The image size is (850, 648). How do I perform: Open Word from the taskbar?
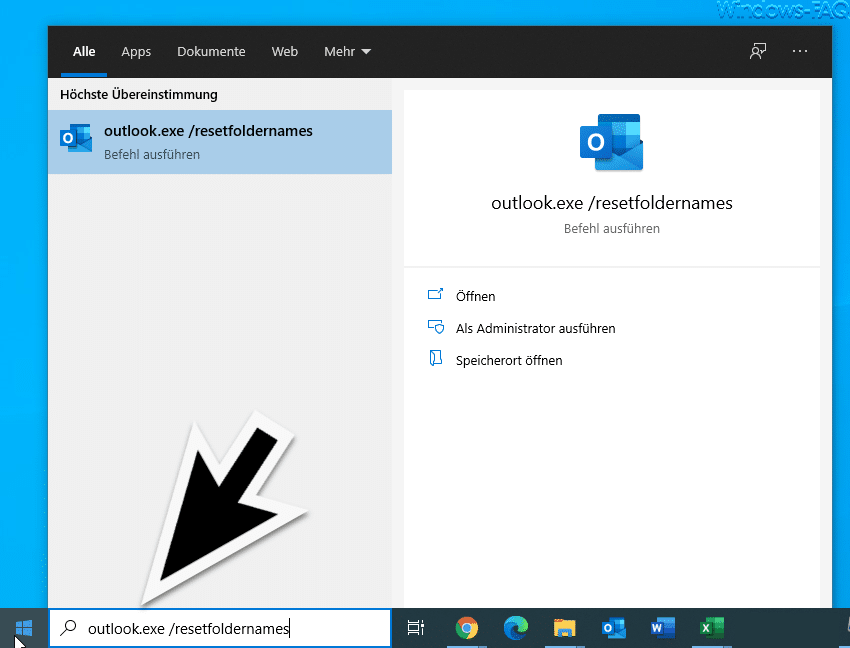click(662, 628)
